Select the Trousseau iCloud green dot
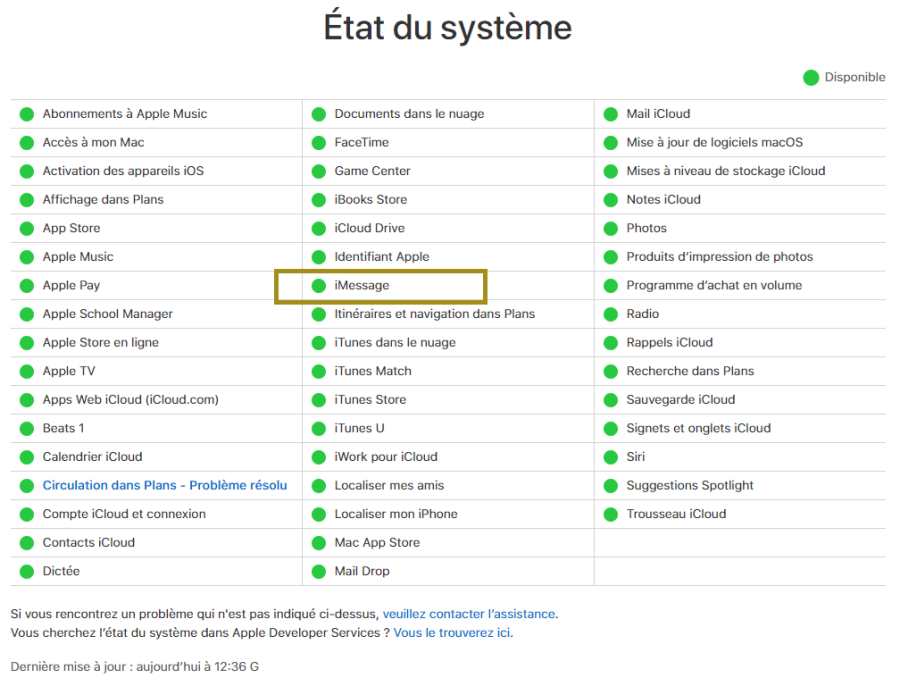The image size is (900, 678). click(x=611, y=514)
